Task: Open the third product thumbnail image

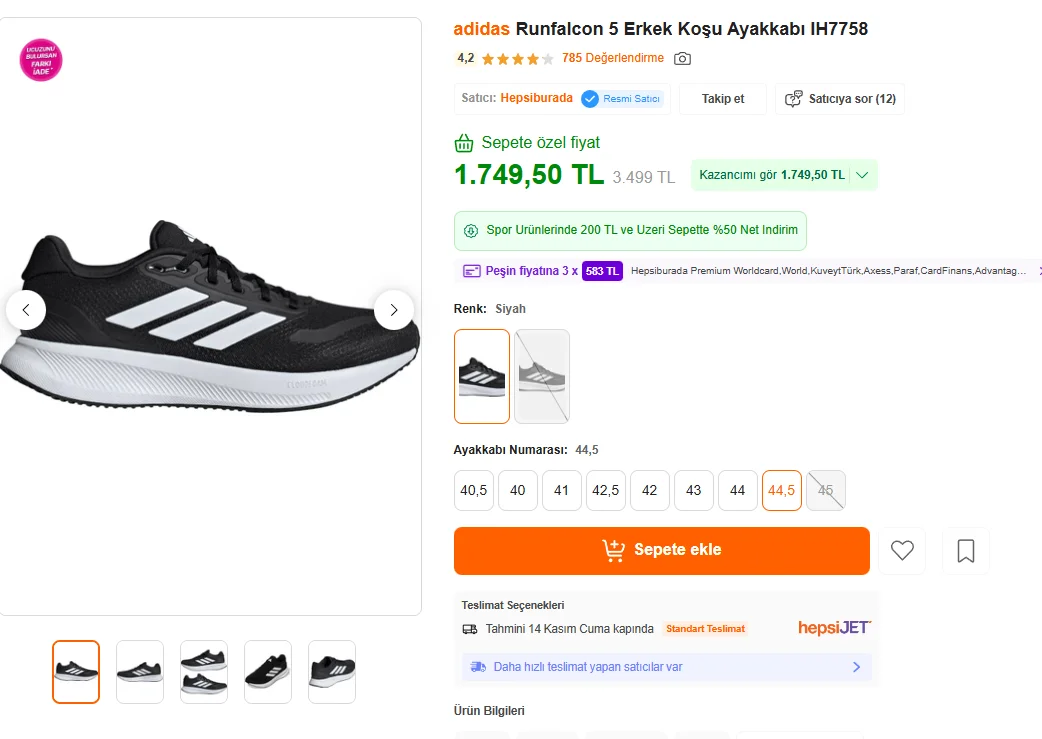Action: pos(204,672)
